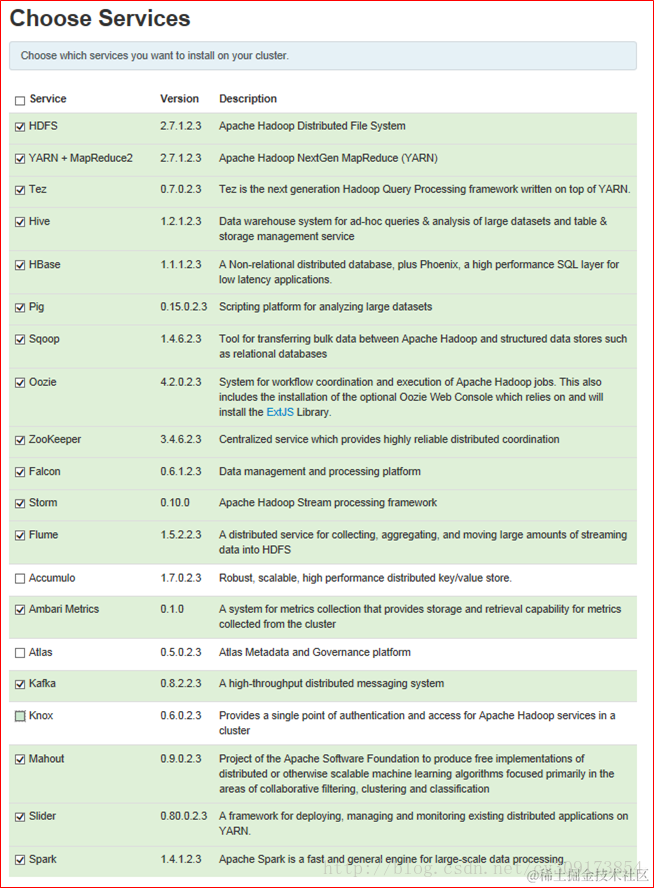Image resolution: width=654 pixels, height=888 pixels.
Task: Enable the Accumulo service checkbox
Action: click(x=20, y=579)
